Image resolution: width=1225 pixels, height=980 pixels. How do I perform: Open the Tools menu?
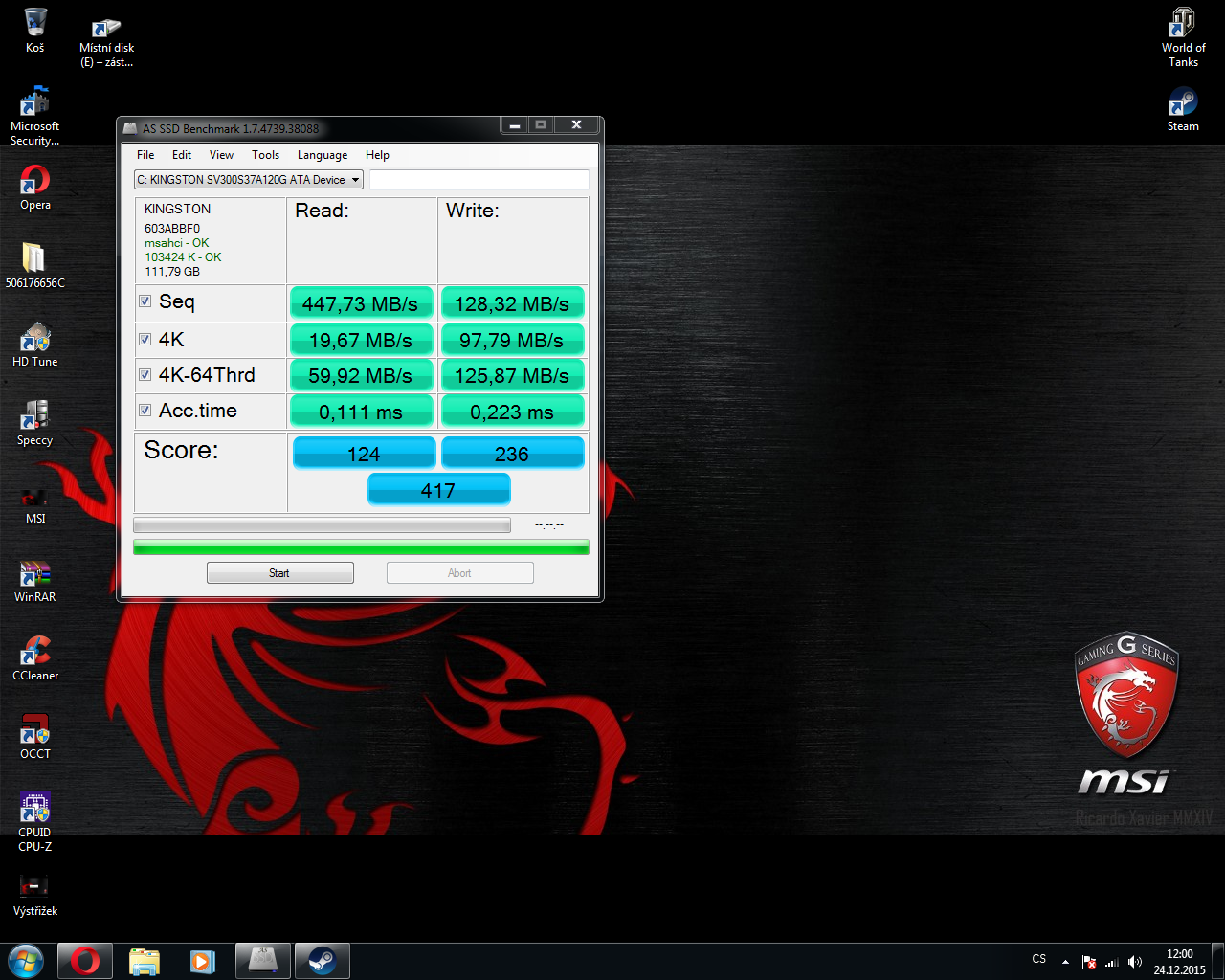click(265, 155)
